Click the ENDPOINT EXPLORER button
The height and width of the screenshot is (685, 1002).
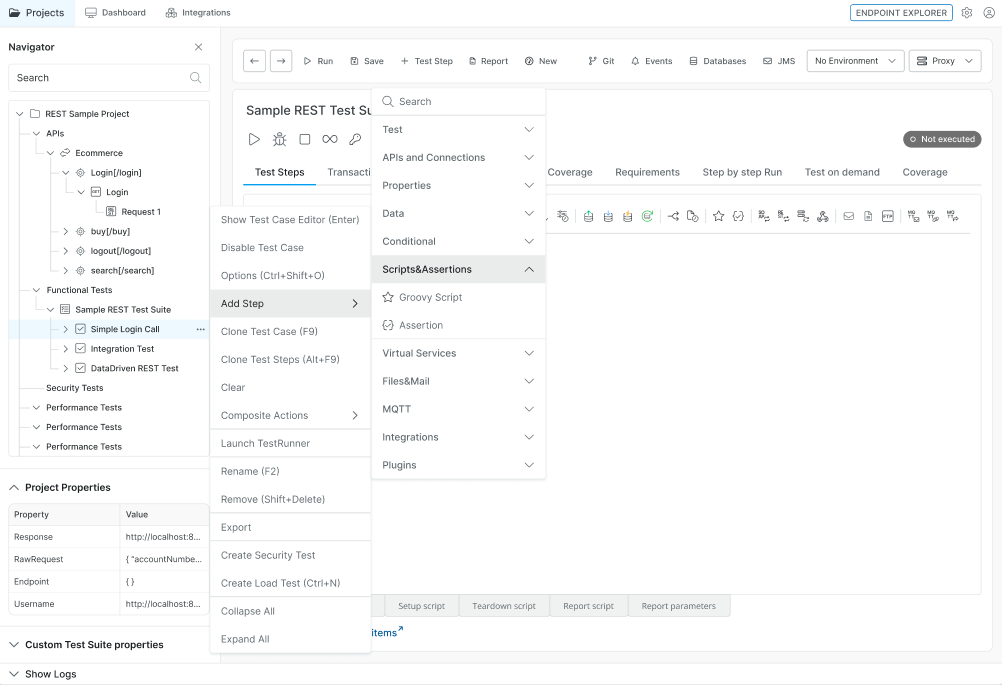point(901,13)
